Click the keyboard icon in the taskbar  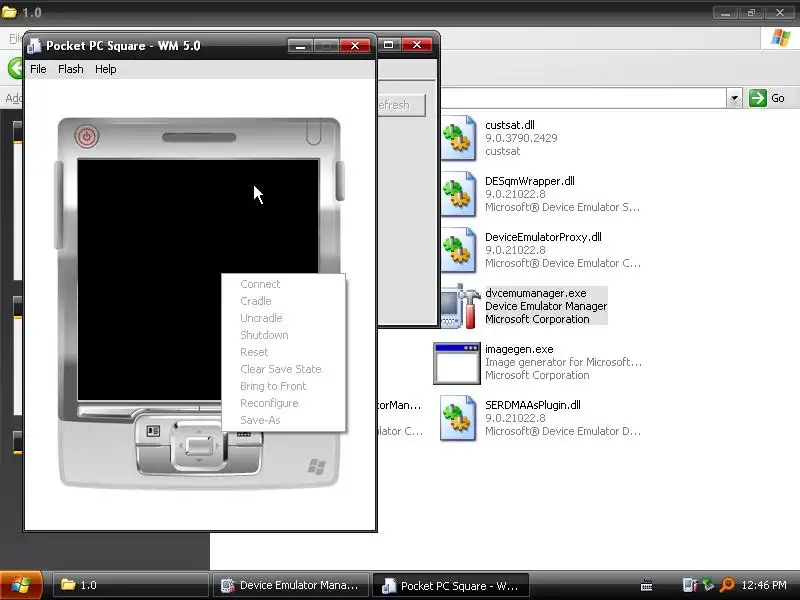tap(646, 586)
